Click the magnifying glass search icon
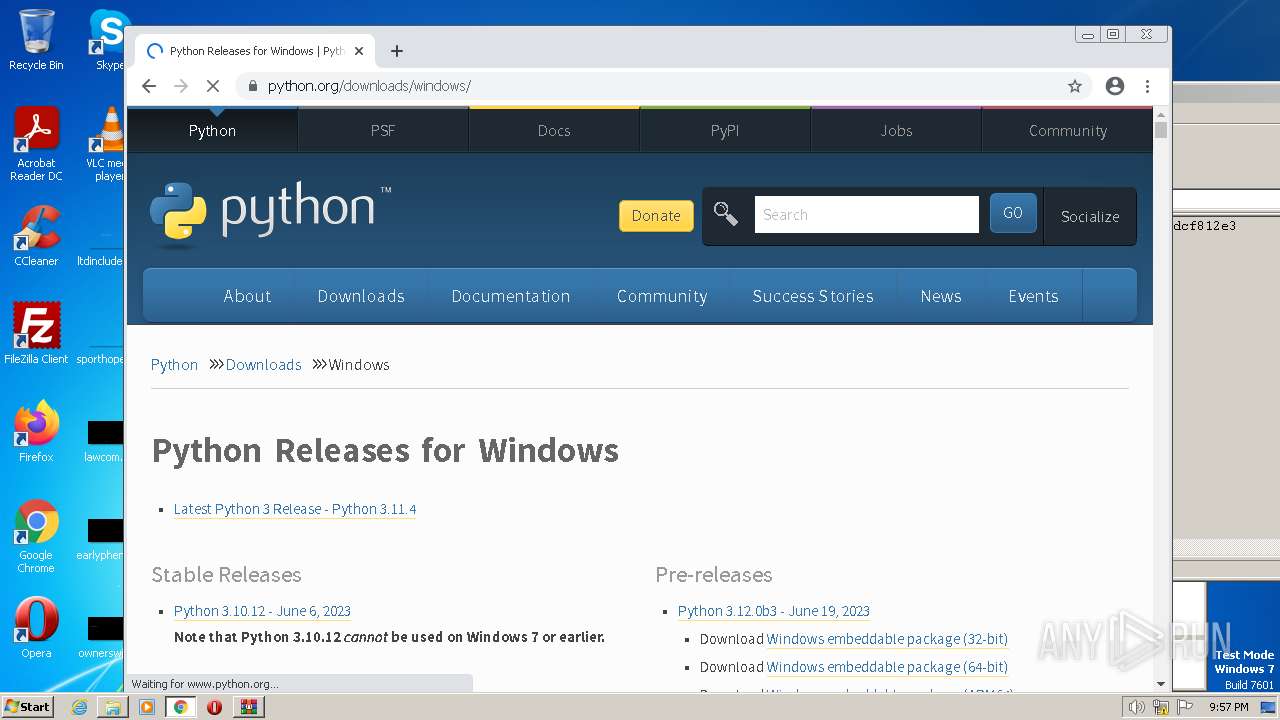Screen dimensions: 1280x720 [x=726, y=214]
